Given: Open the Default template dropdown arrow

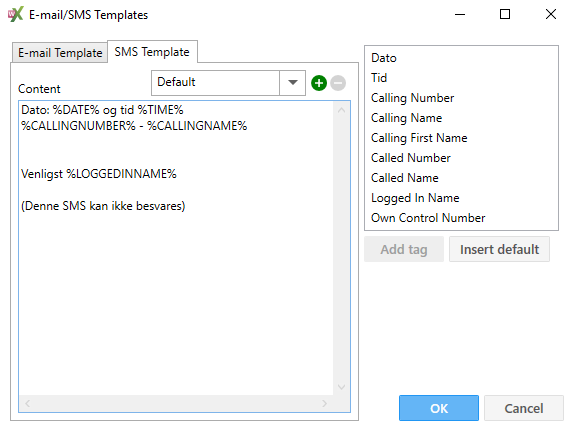Looking at the screenshot, I should 292,83.
